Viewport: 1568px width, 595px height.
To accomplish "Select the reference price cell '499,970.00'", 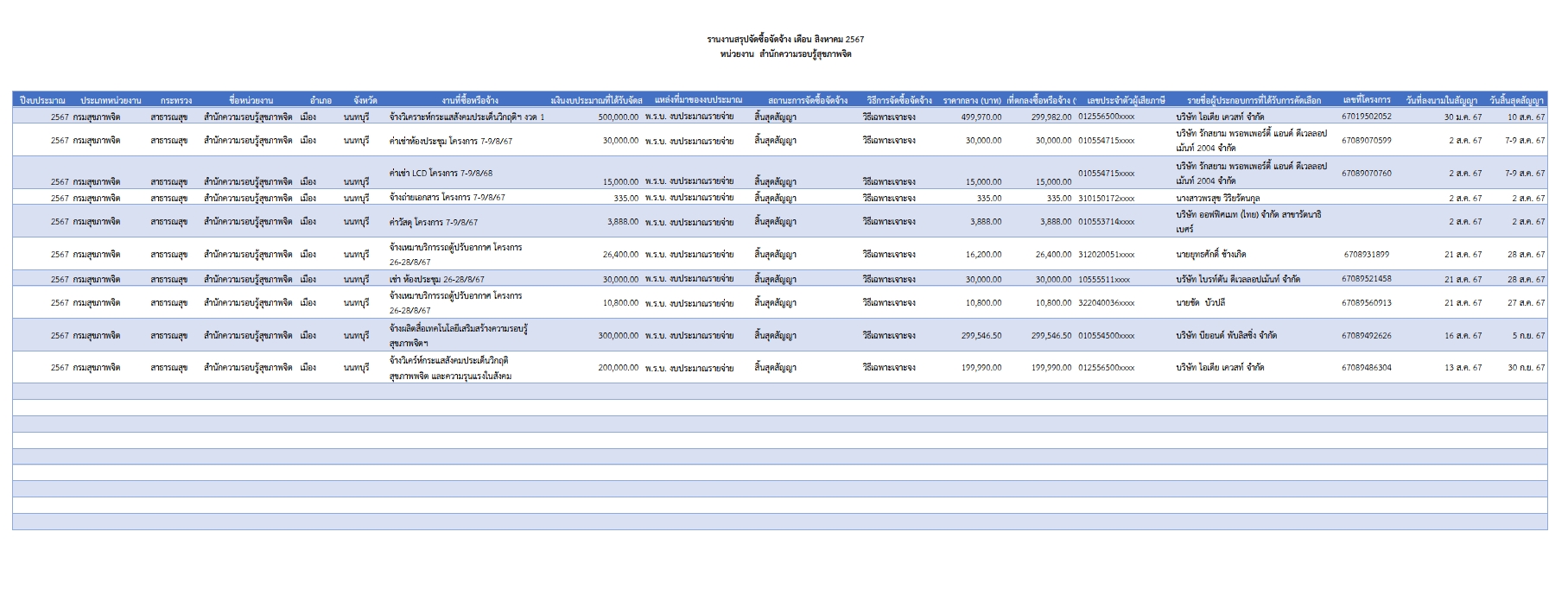I will 981,117.
